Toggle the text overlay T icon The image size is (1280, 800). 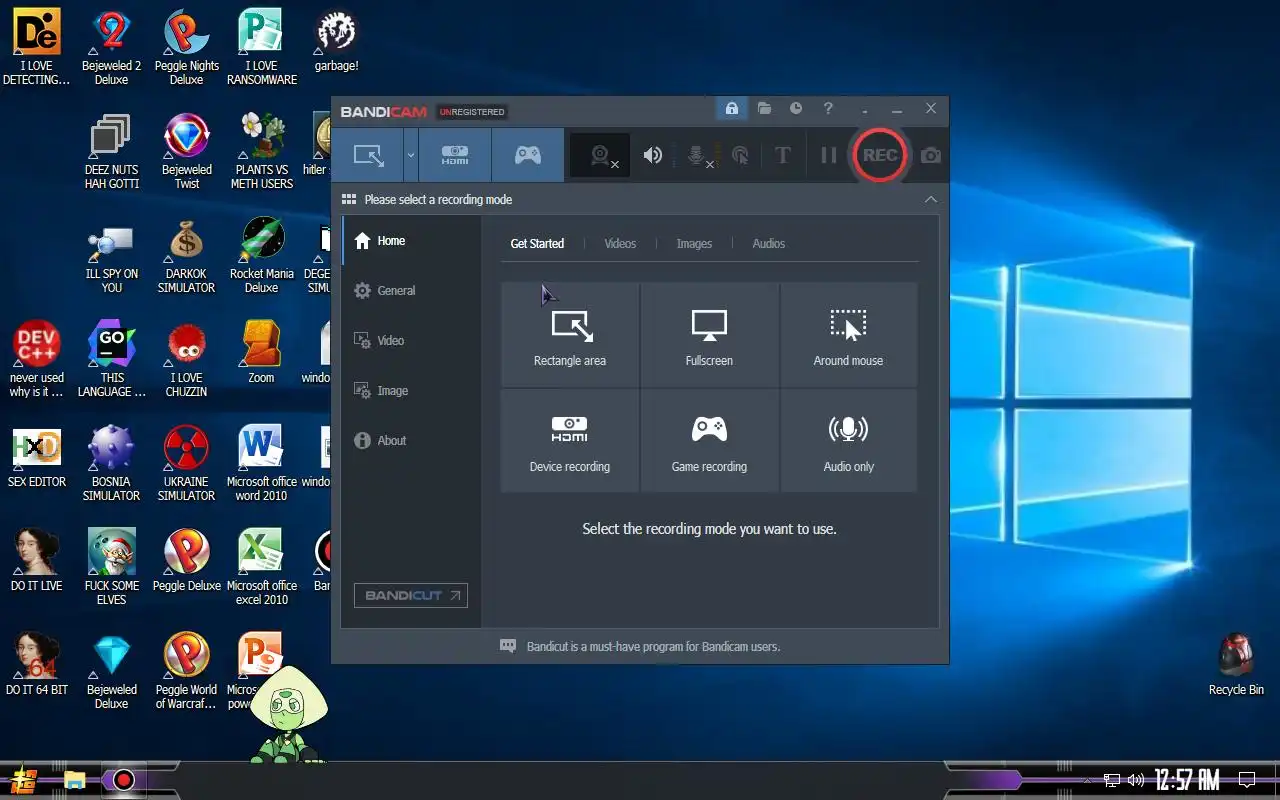pos(783,155)
